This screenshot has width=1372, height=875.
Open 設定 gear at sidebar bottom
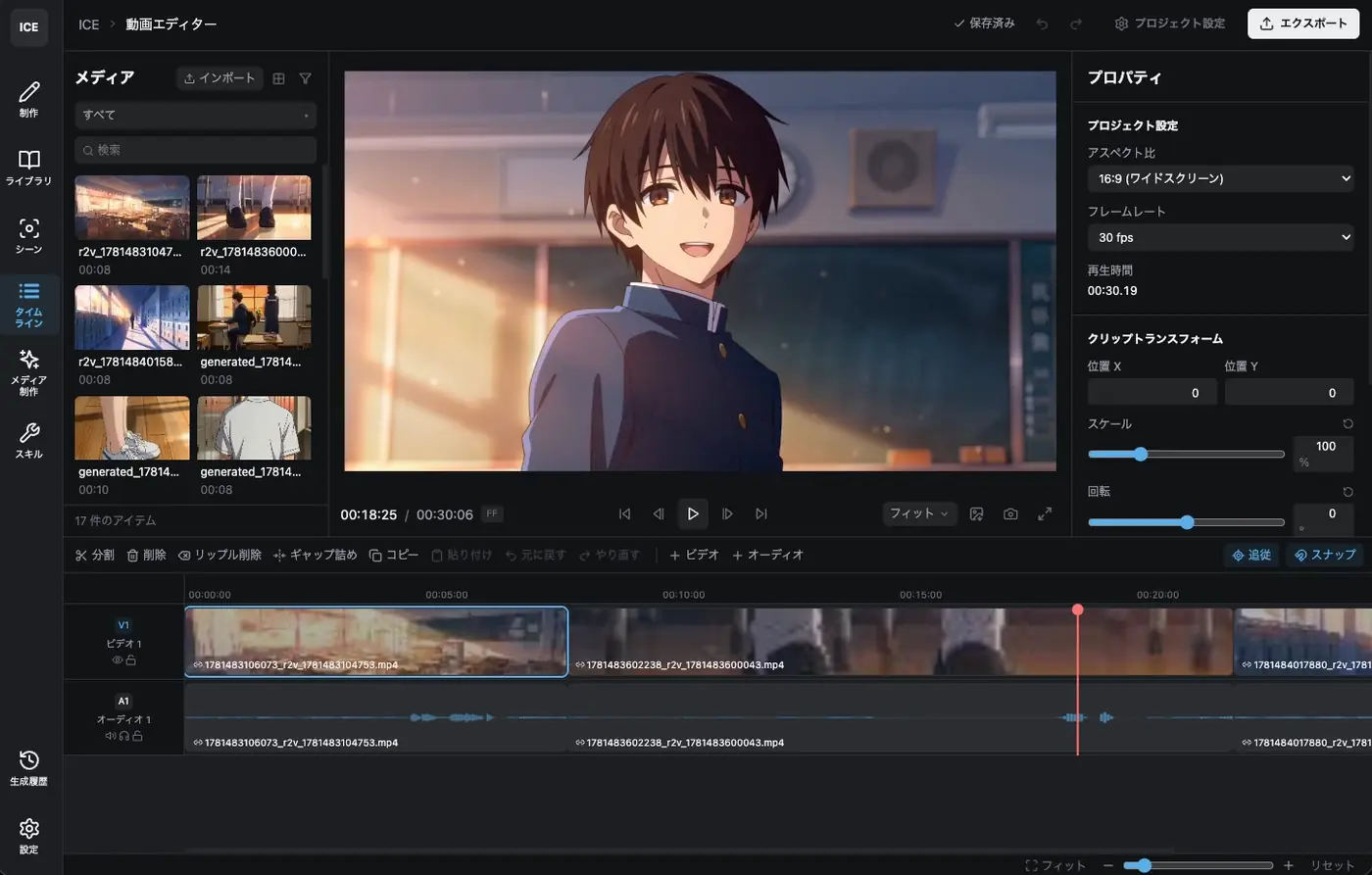pyautogui.click(x=28, y=836)
